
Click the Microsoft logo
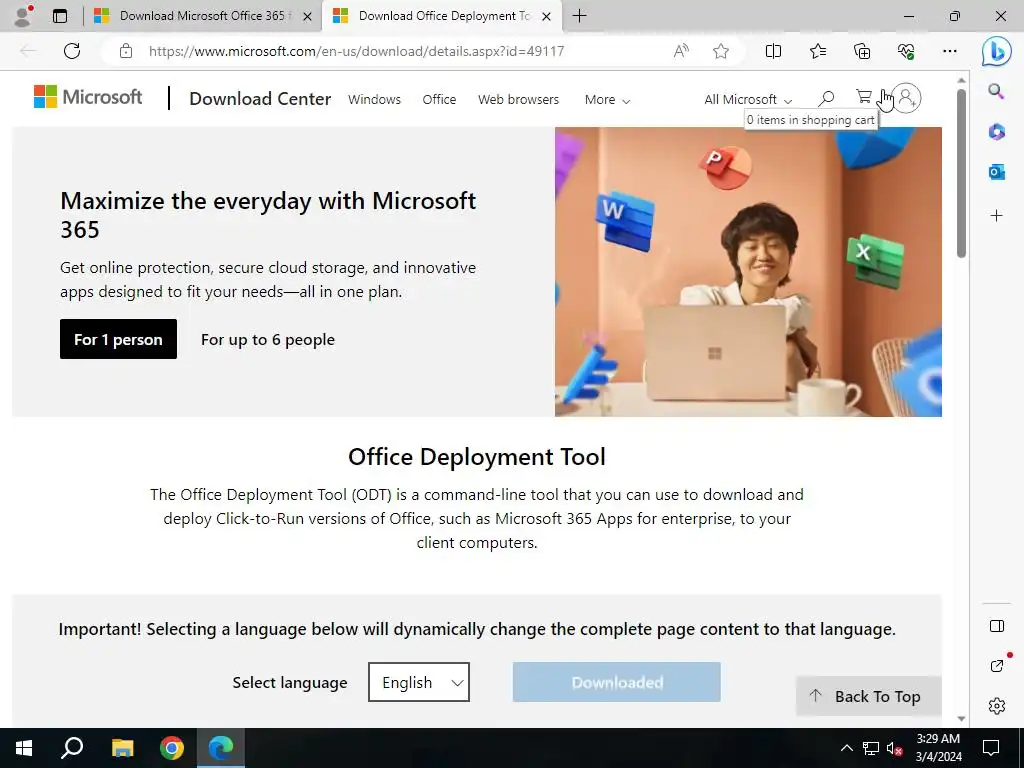point(88,97)
